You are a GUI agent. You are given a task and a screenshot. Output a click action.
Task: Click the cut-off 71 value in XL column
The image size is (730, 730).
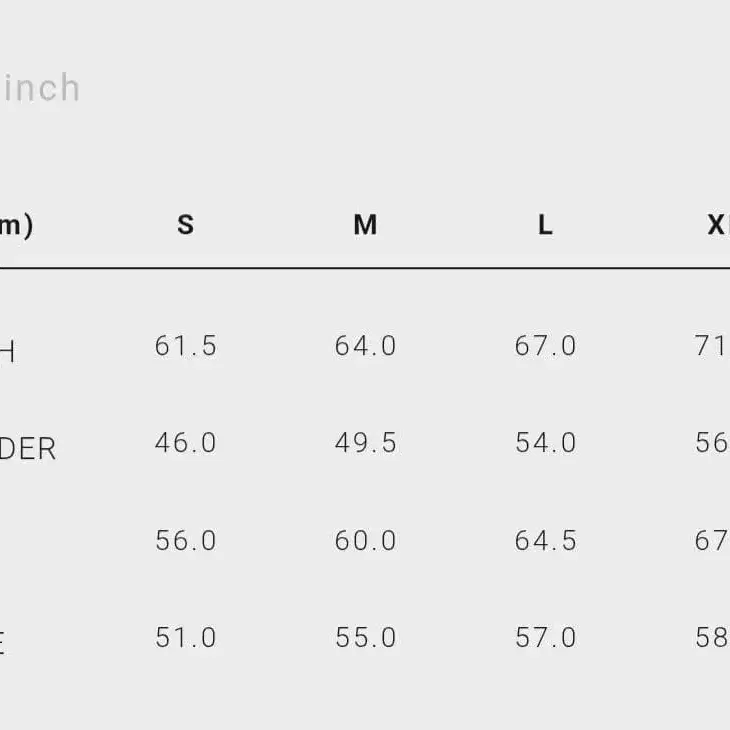click(711, 346)
